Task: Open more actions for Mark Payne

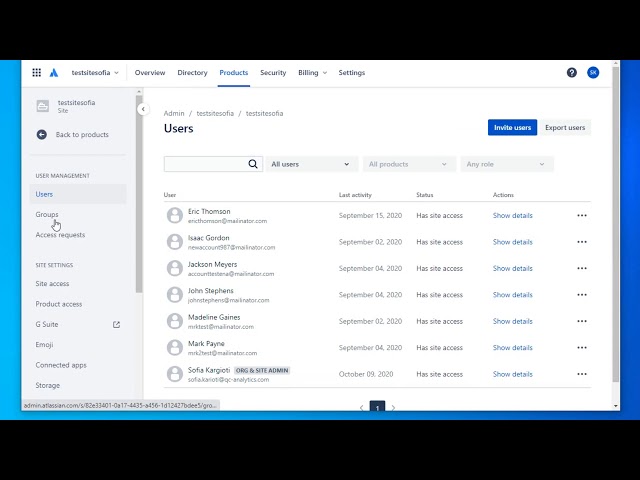Action: (582, 348)
